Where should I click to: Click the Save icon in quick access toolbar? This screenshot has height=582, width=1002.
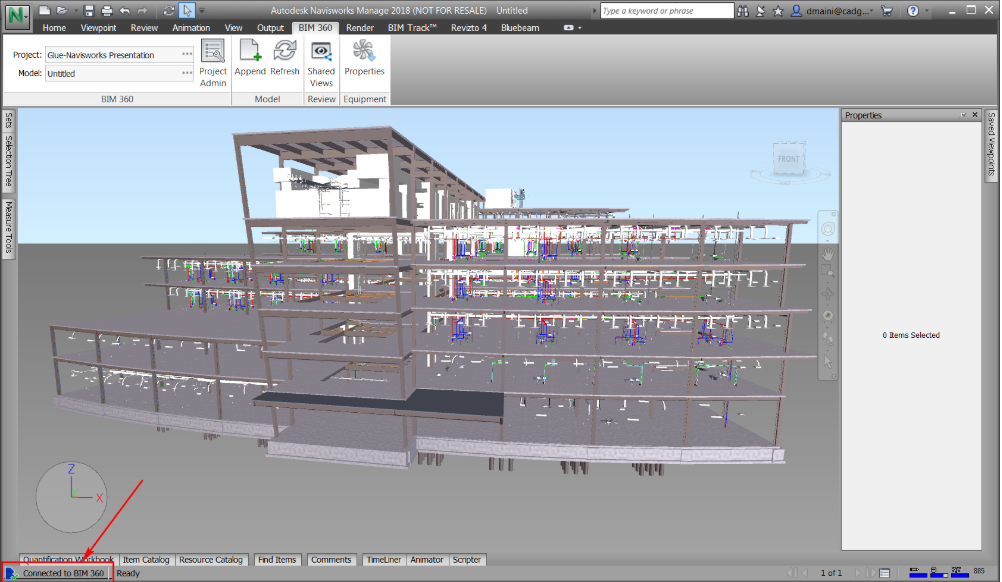tap(89, 10)
